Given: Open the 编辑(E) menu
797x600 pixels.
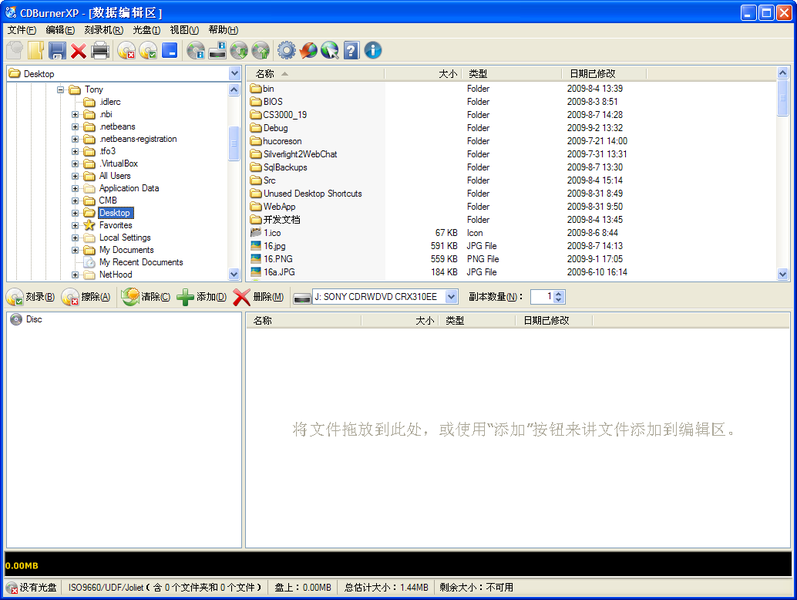Looking at the screenshot, I should pos(60,30).
